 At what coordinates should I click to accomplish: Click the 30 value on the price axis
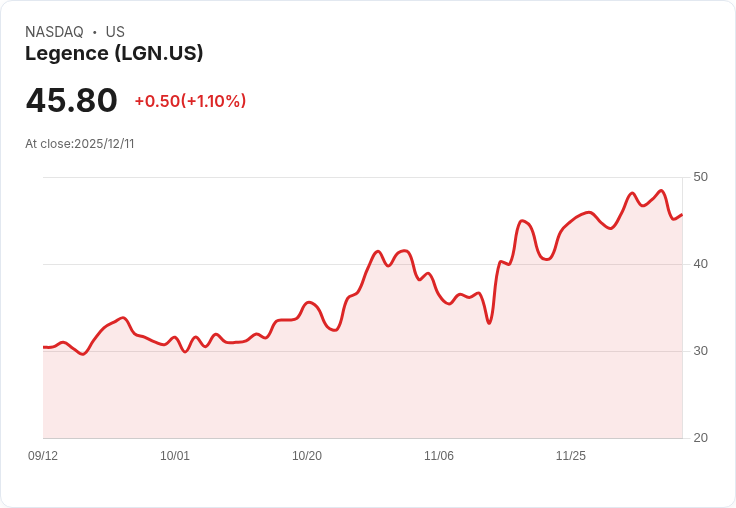pyautogui.click(x=700, y=351)
